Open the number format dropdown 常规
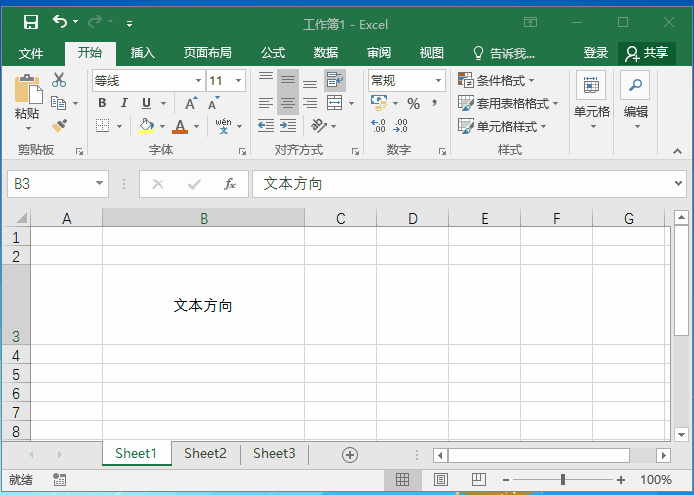The width and height of the screenshot is (694, 495). 438,81
